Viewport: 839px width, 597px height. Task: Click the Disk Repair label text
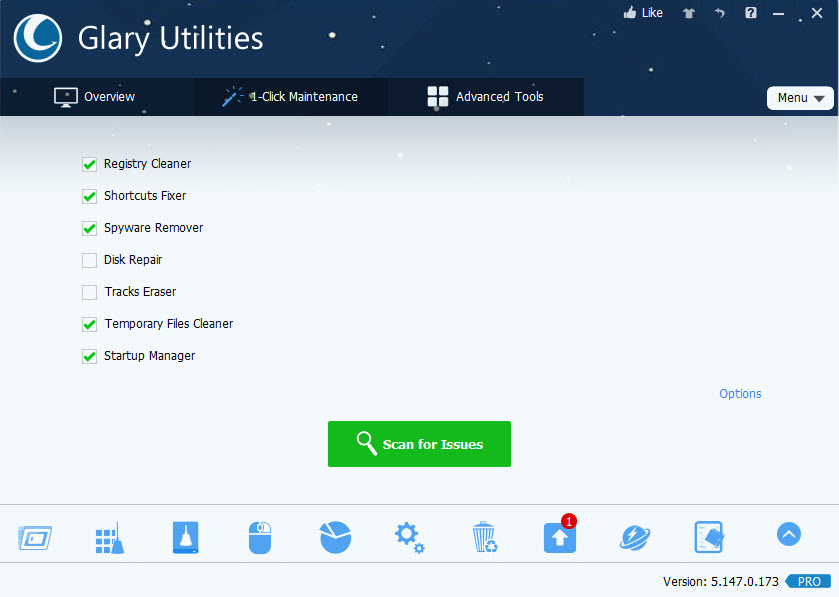pyautogui.click(x=133, y=260)
